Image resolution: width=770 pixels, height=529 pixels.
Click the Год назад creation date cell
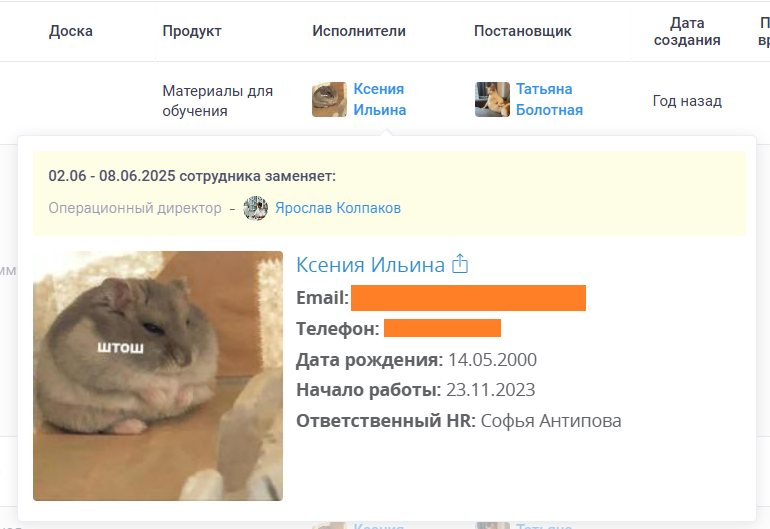click(687, 101)
